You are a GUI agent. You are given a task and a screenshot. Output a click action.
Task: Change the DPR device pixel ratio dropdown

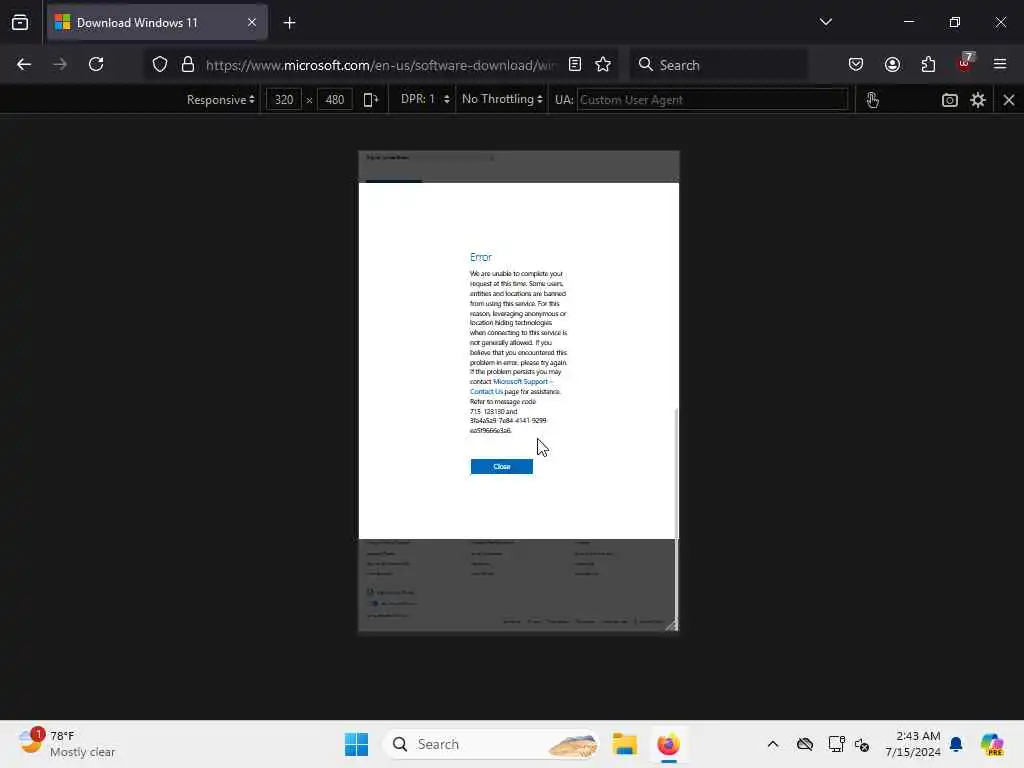pyautogui.click(x=424, y=99)
